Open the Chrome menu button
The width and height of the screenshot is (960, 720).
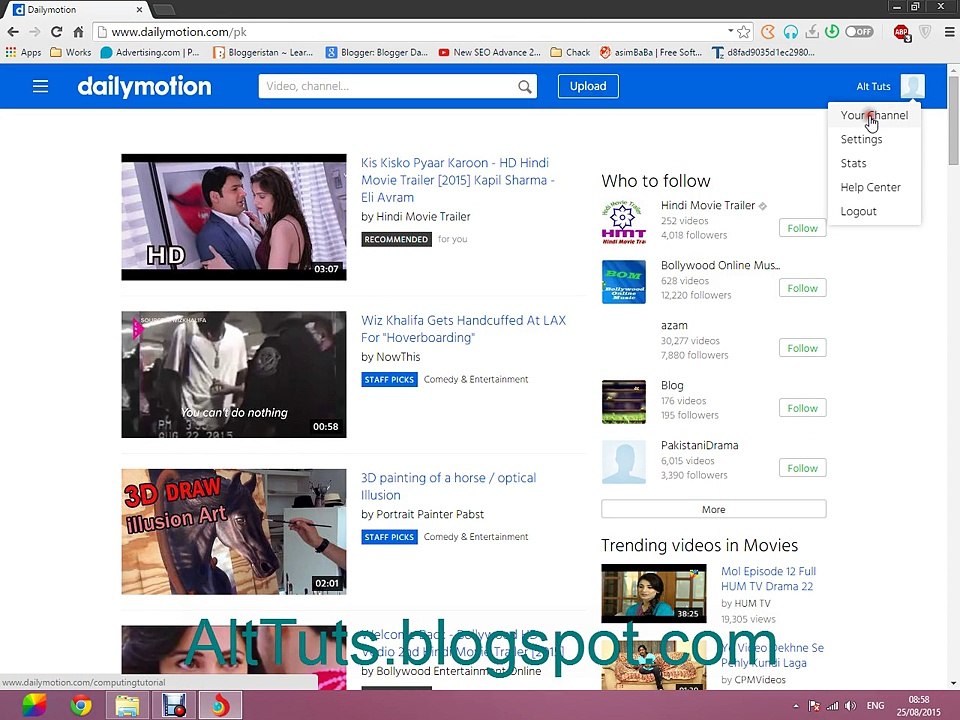click(x=949, y=32)
